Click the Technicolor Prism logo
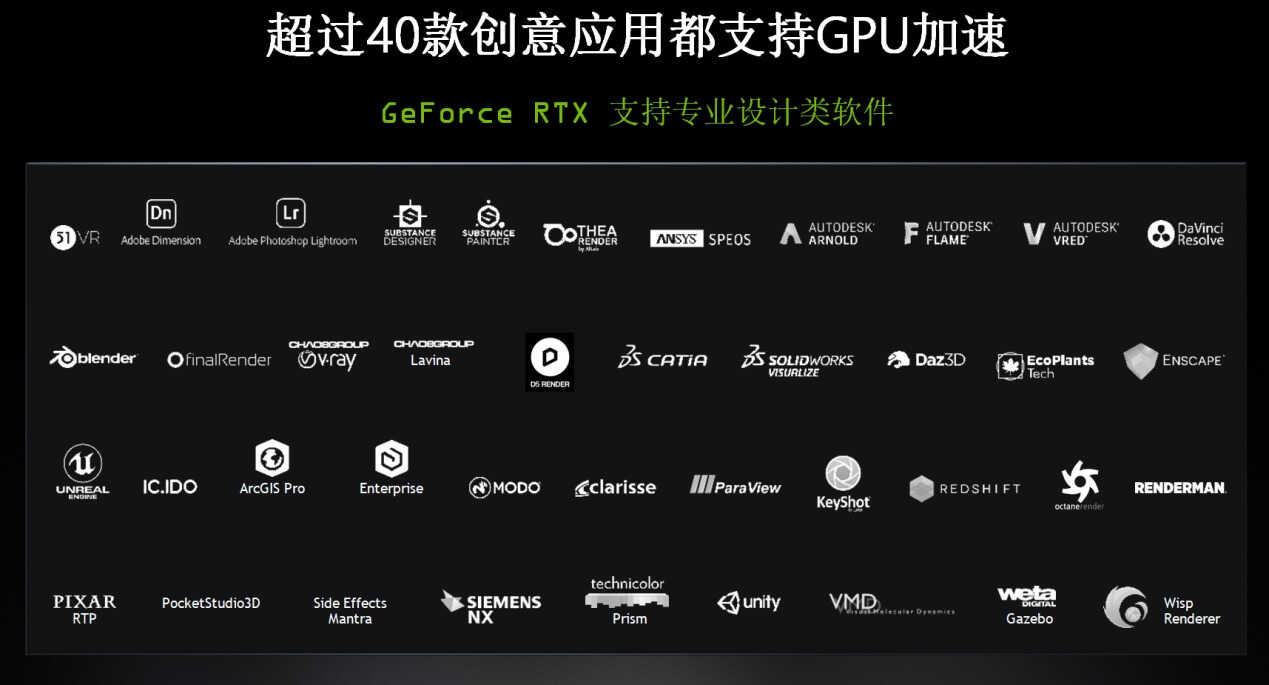This screenshot has width=1269, height=685. point(628,601)
